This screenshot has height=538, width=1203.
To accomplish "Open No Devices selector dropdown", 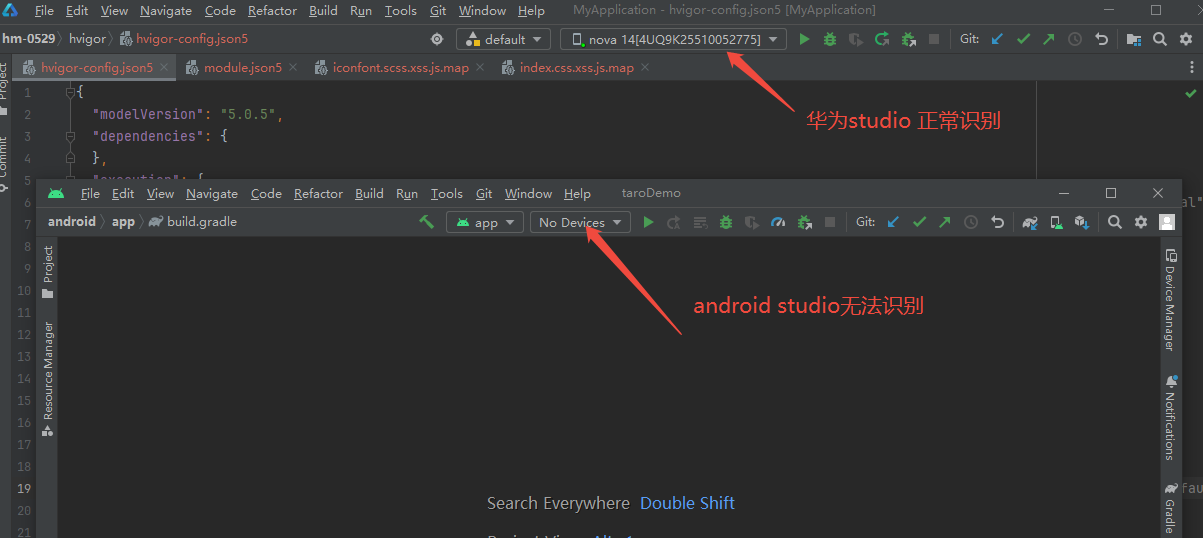I will click(580, 222).
